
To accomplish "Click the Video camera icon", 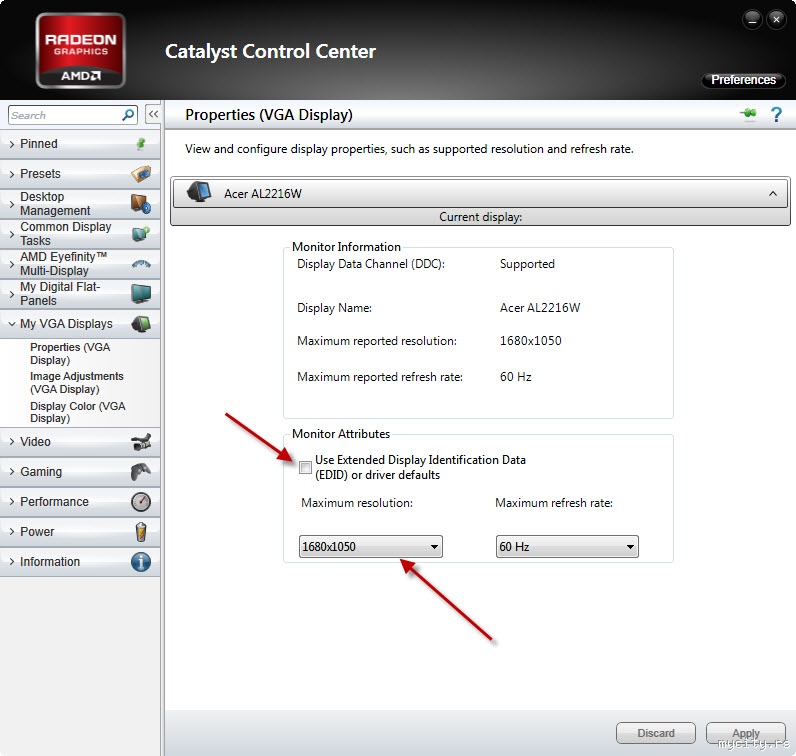I will (x=141, y=442).
